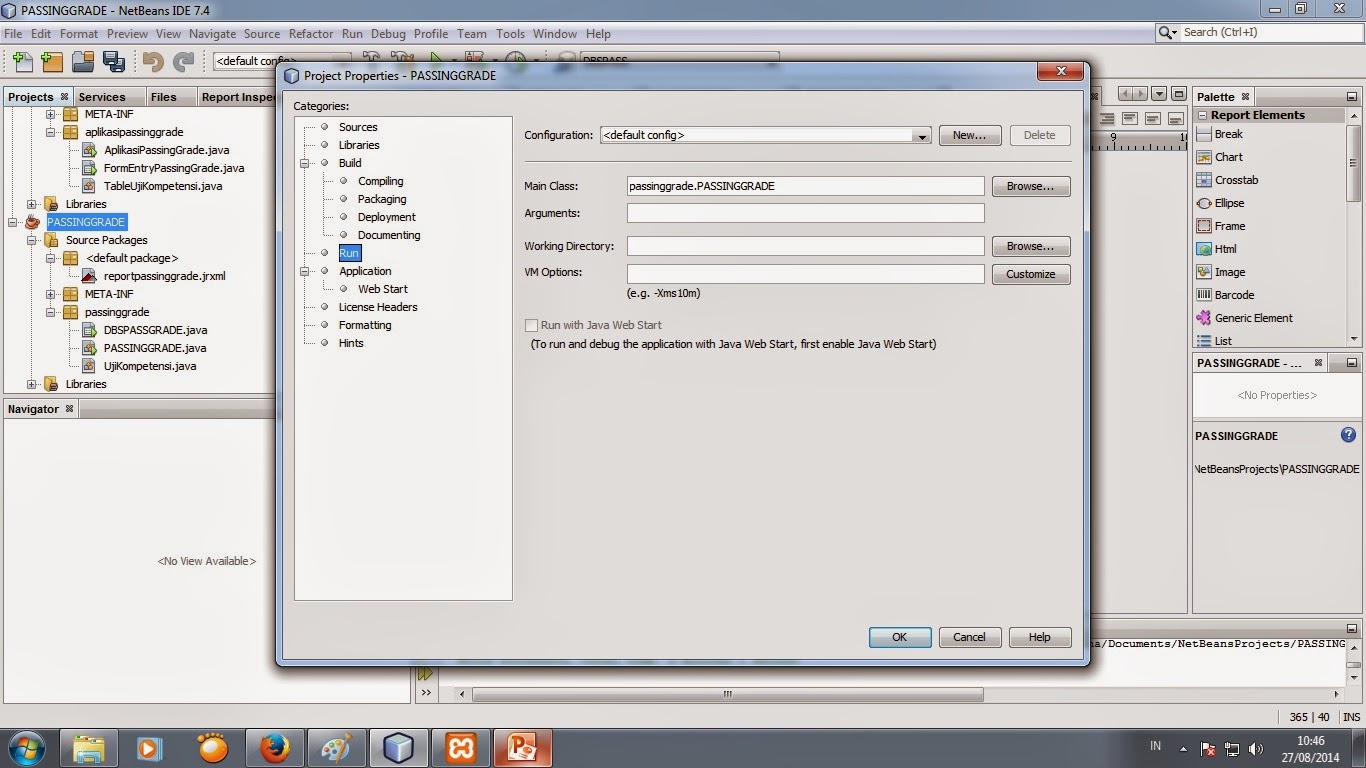Viewport: 1366px width, 768px height.
Task: Click the Customize button for VM Options
Action: point(1031,274)
